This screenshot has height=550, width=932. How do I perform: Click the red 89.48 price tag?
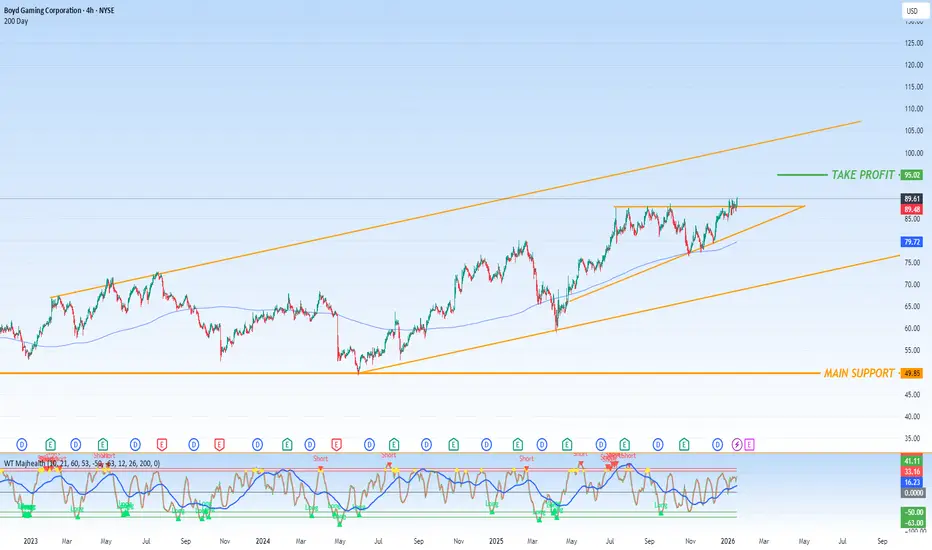(x=912, y=209)
